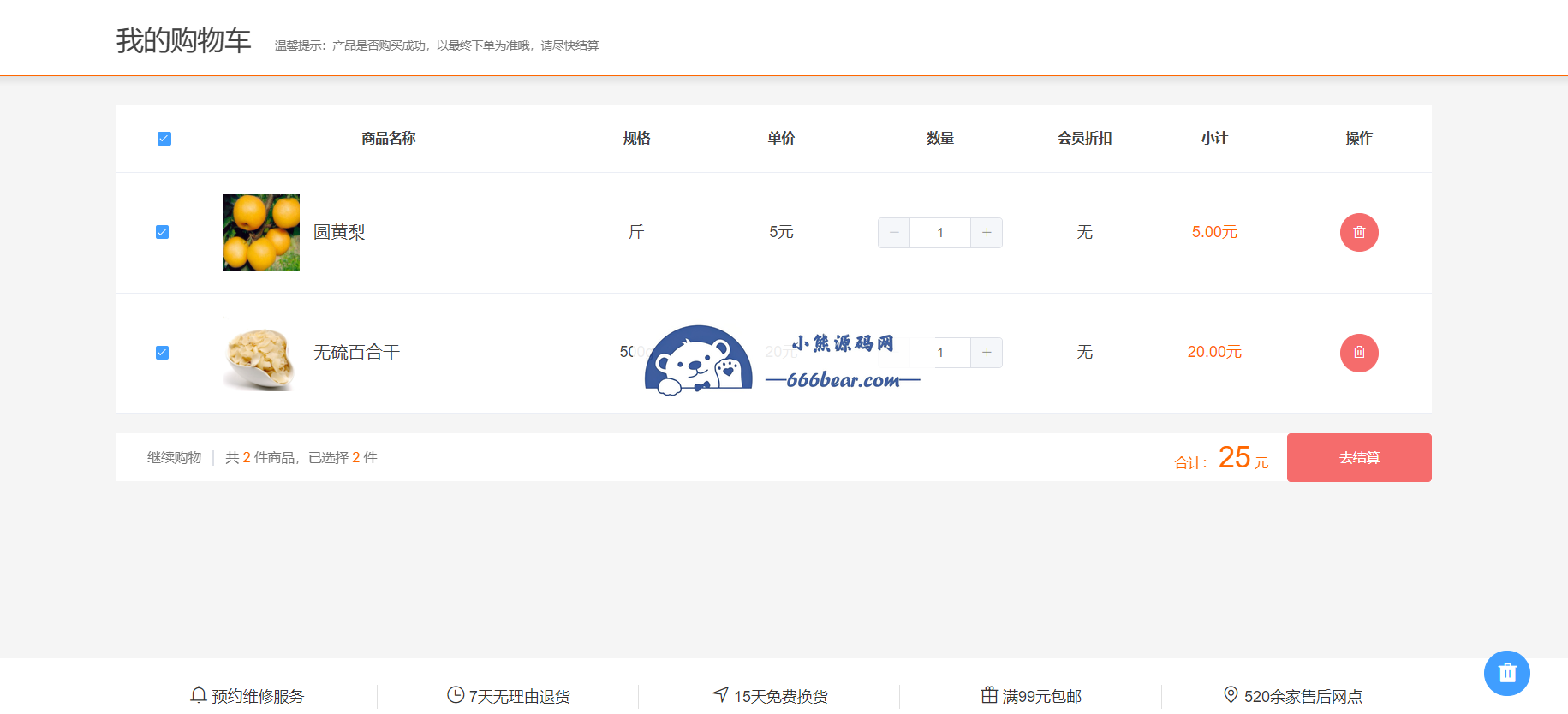Click the 预约维修服务 footer text
1568x714 pixels.
pos(258,697)
